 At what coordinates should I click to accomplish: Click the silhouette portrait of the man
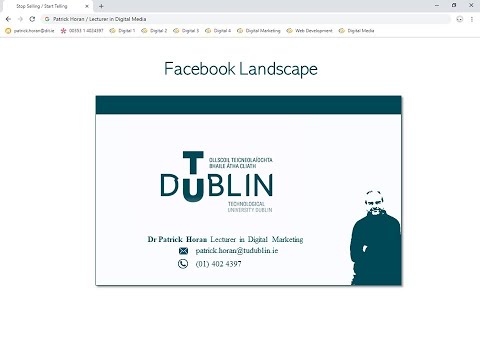click(376, 237)
